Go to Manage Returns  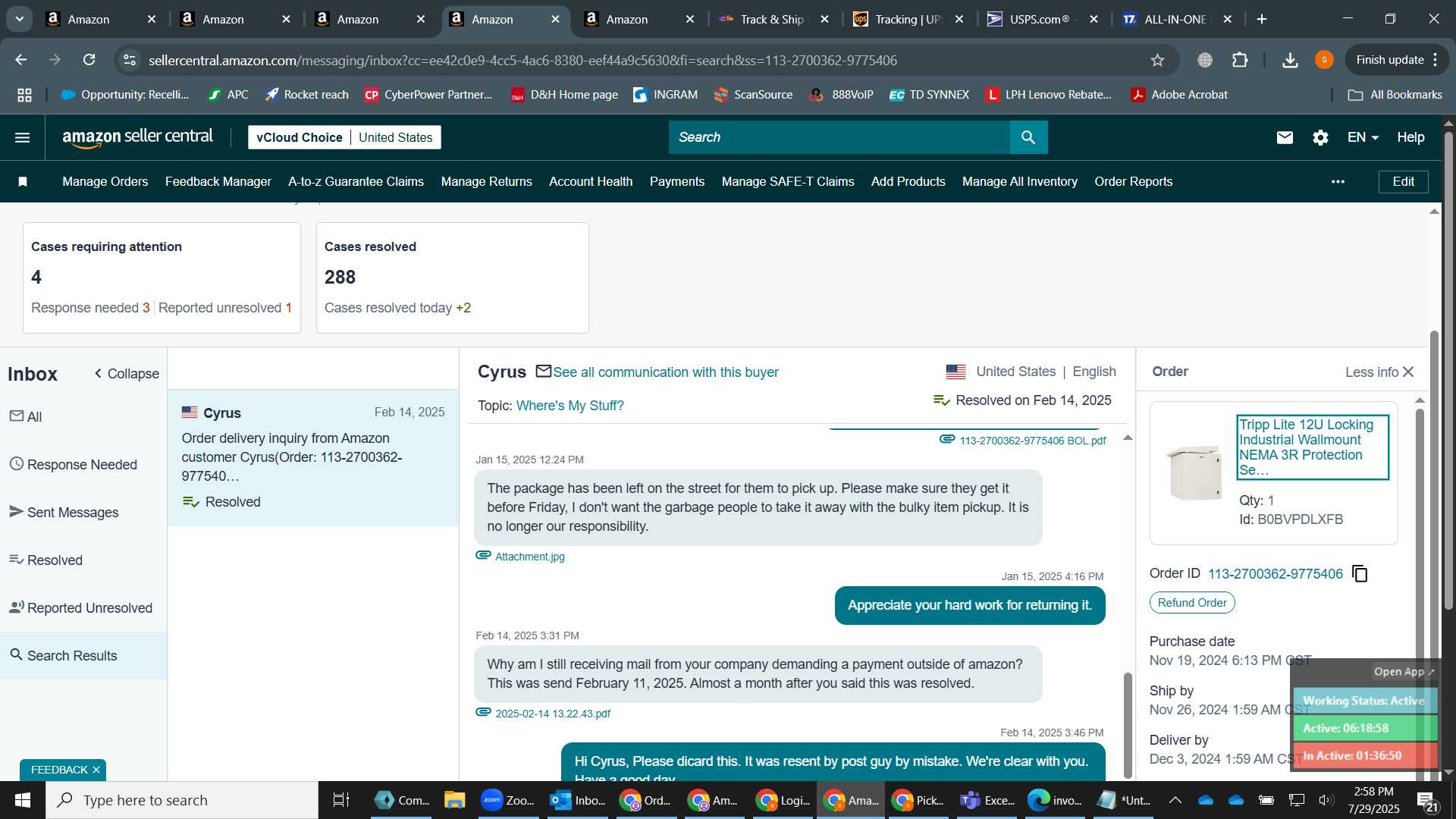(x=486, y=181)
